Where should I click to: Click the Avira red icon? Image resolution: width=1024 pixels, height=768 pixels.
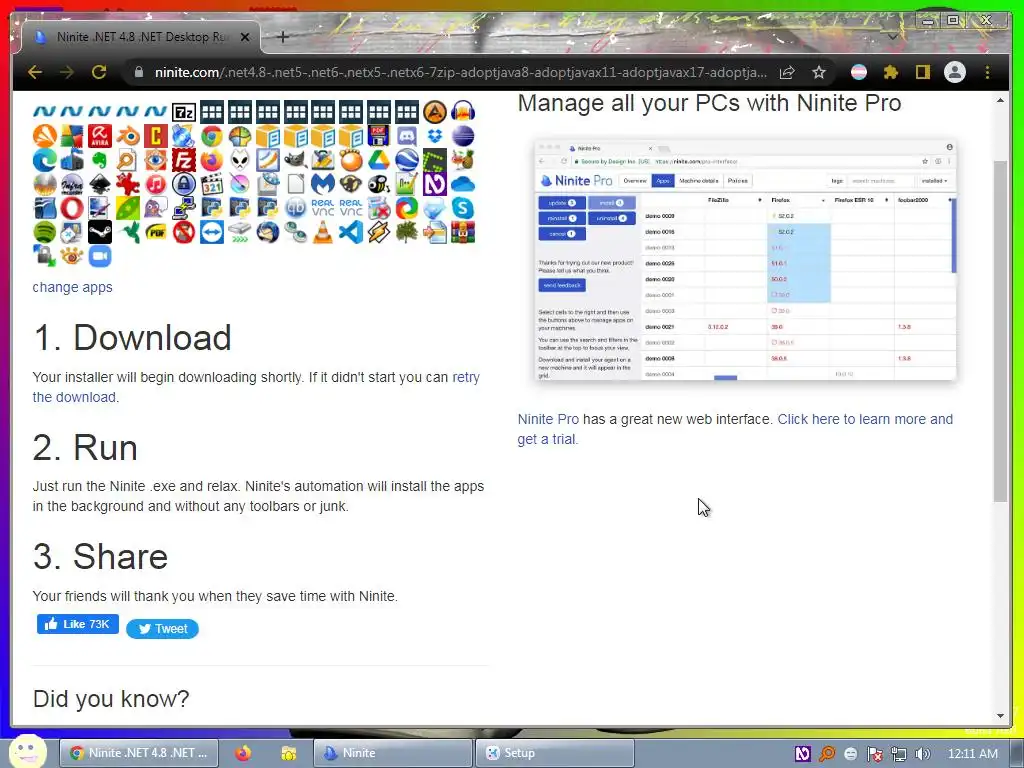click(100, 136)
